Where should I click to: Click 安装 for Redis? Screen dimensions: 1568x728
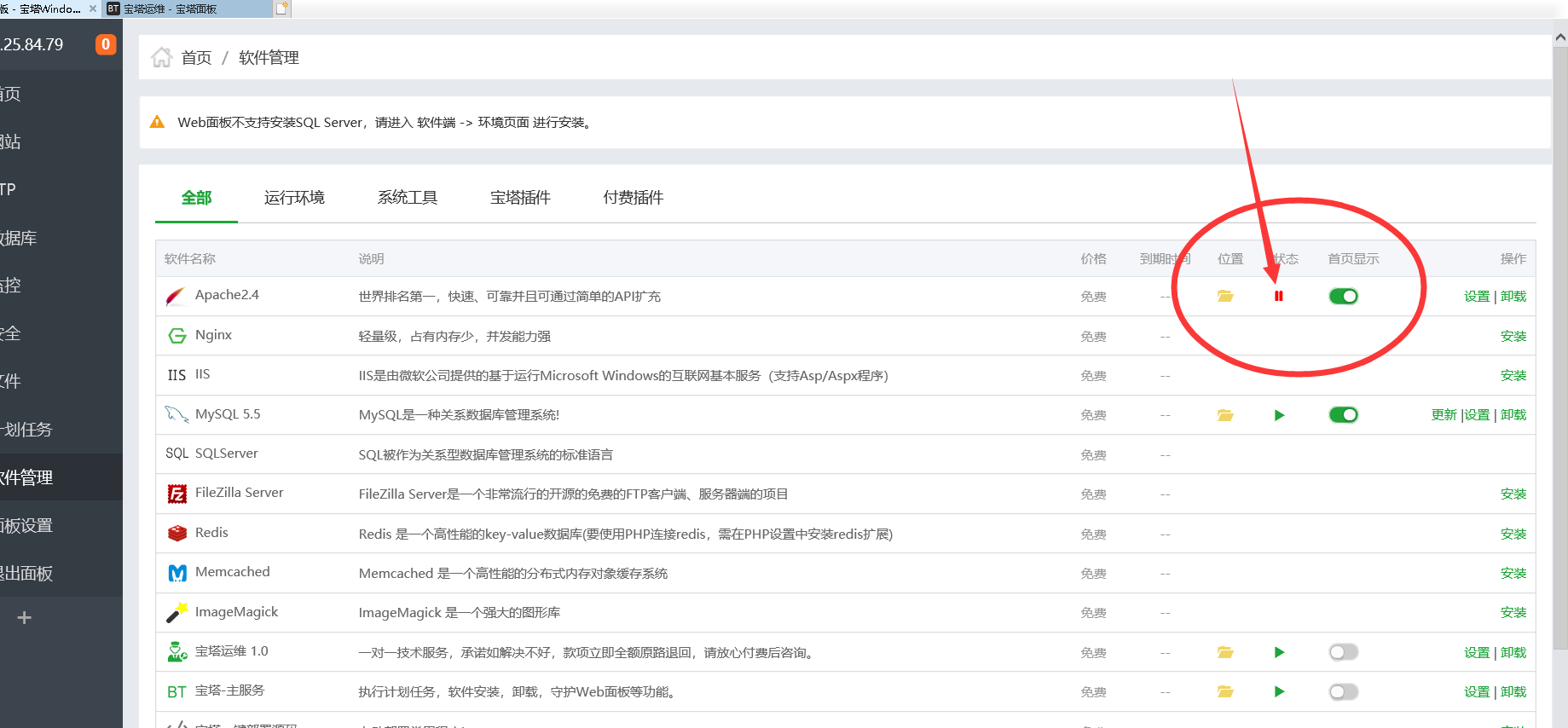[1513, 534]
